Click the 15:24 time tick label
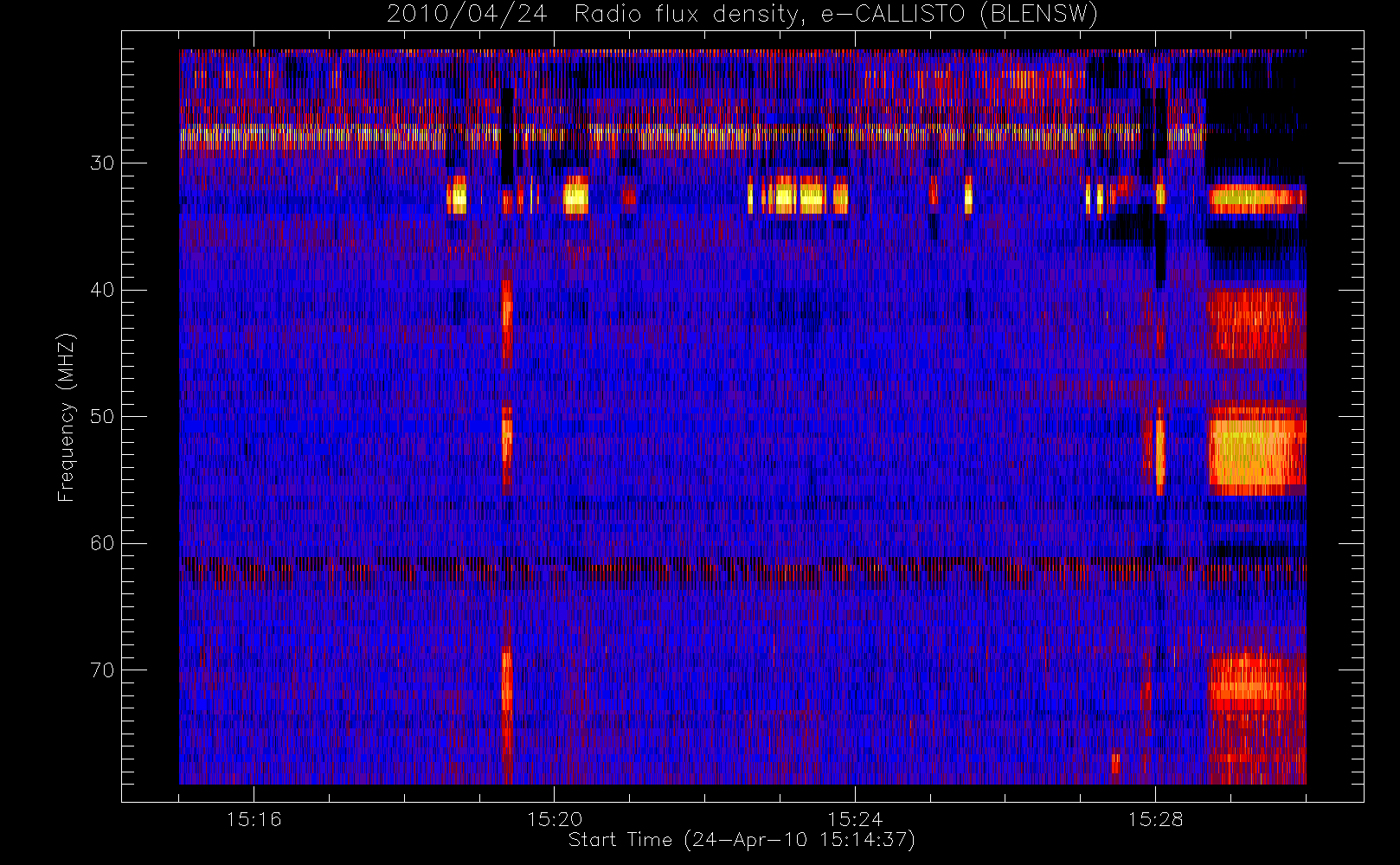Image resolution: width=1400 pixels, height=865 pixels. click(855, 819)
